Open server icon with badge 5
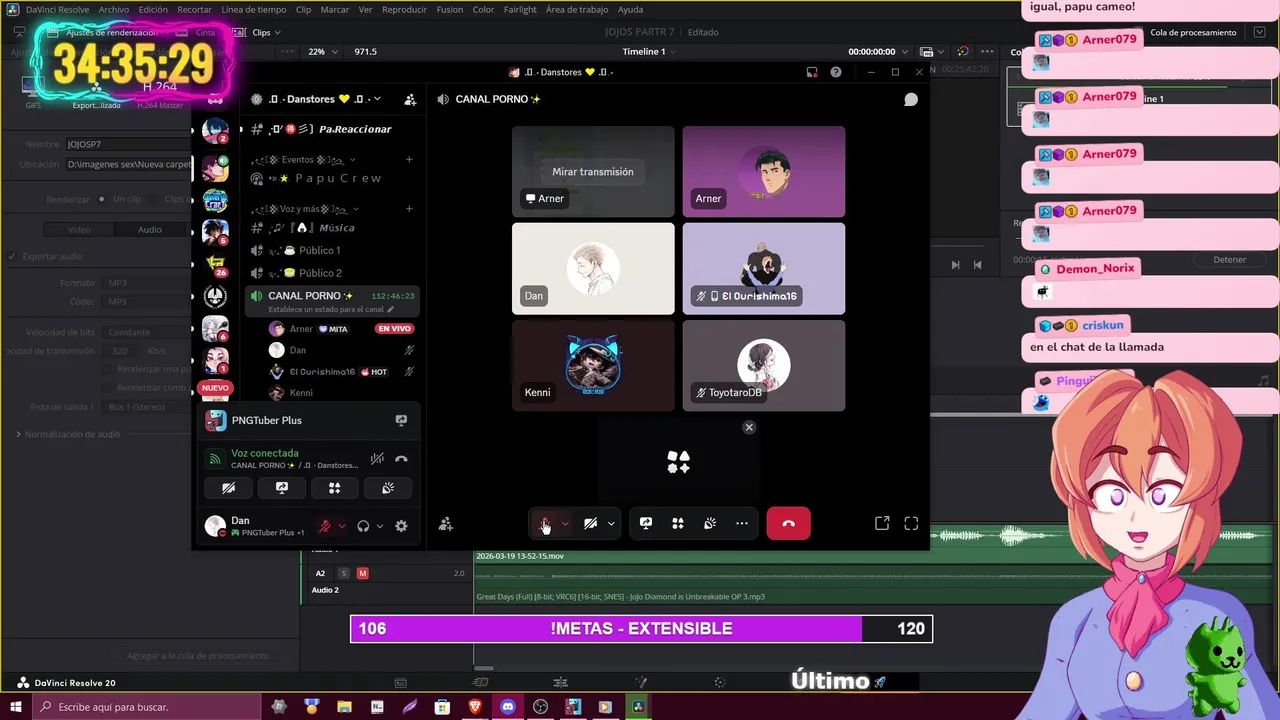 pos(215,232)
